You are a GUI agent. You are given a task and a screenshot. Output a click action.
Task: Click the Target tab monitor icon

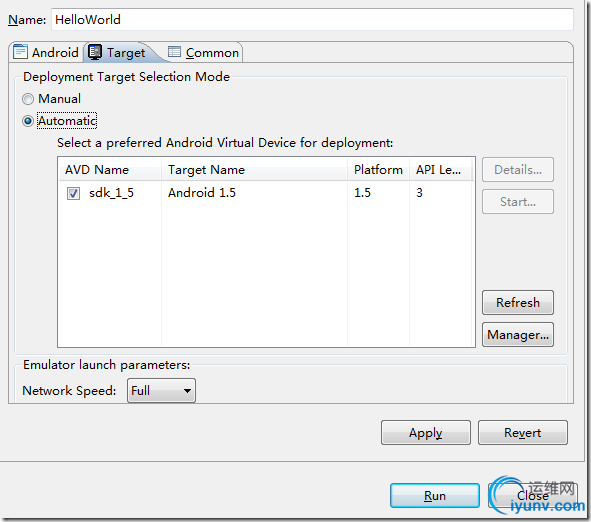[95, 52]
